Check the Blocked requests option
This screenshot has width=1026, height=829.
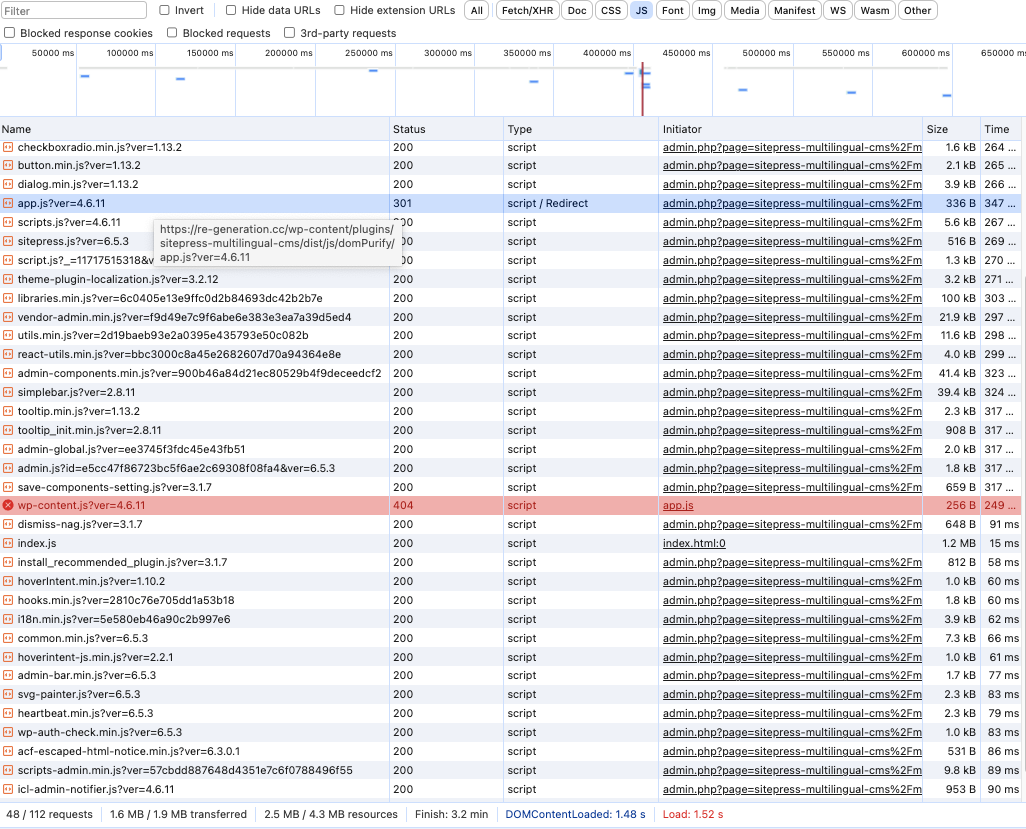[172, 33]
